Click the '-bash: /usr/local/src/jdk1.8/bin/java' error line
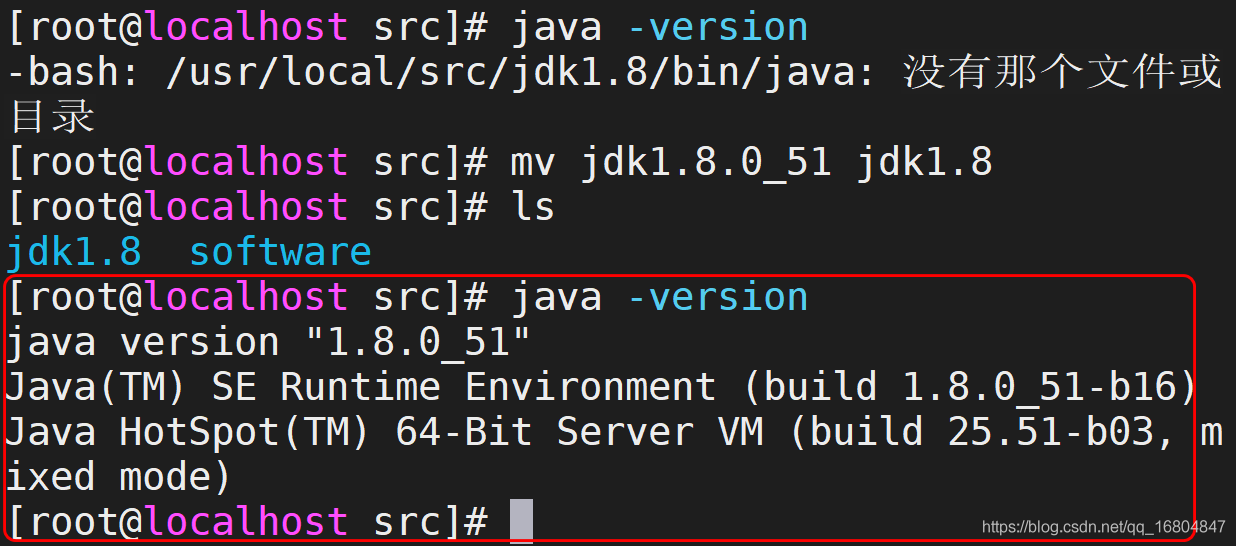The image size is (1236, 546). 614,73
